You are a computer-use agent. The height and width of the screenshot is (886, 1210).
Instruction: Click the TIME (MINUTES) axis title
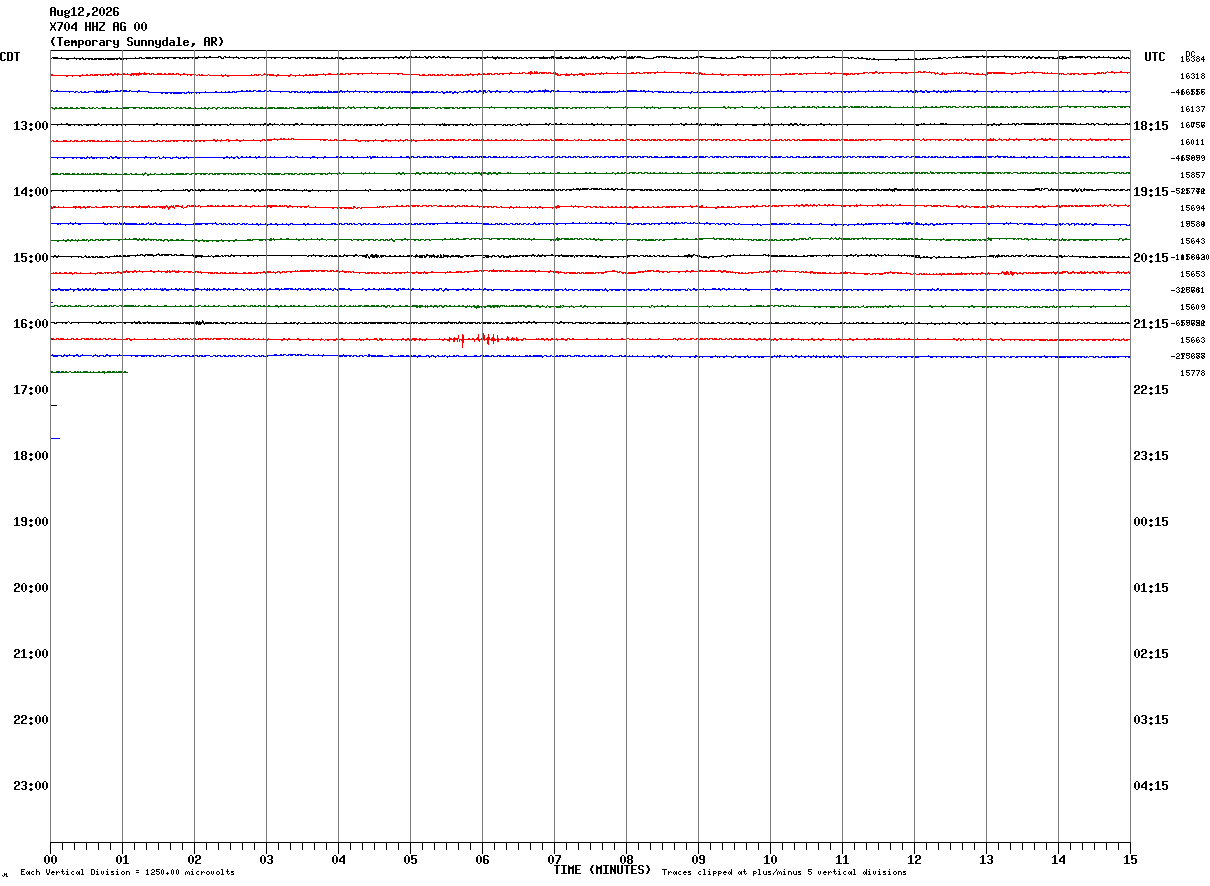point(602,870)
